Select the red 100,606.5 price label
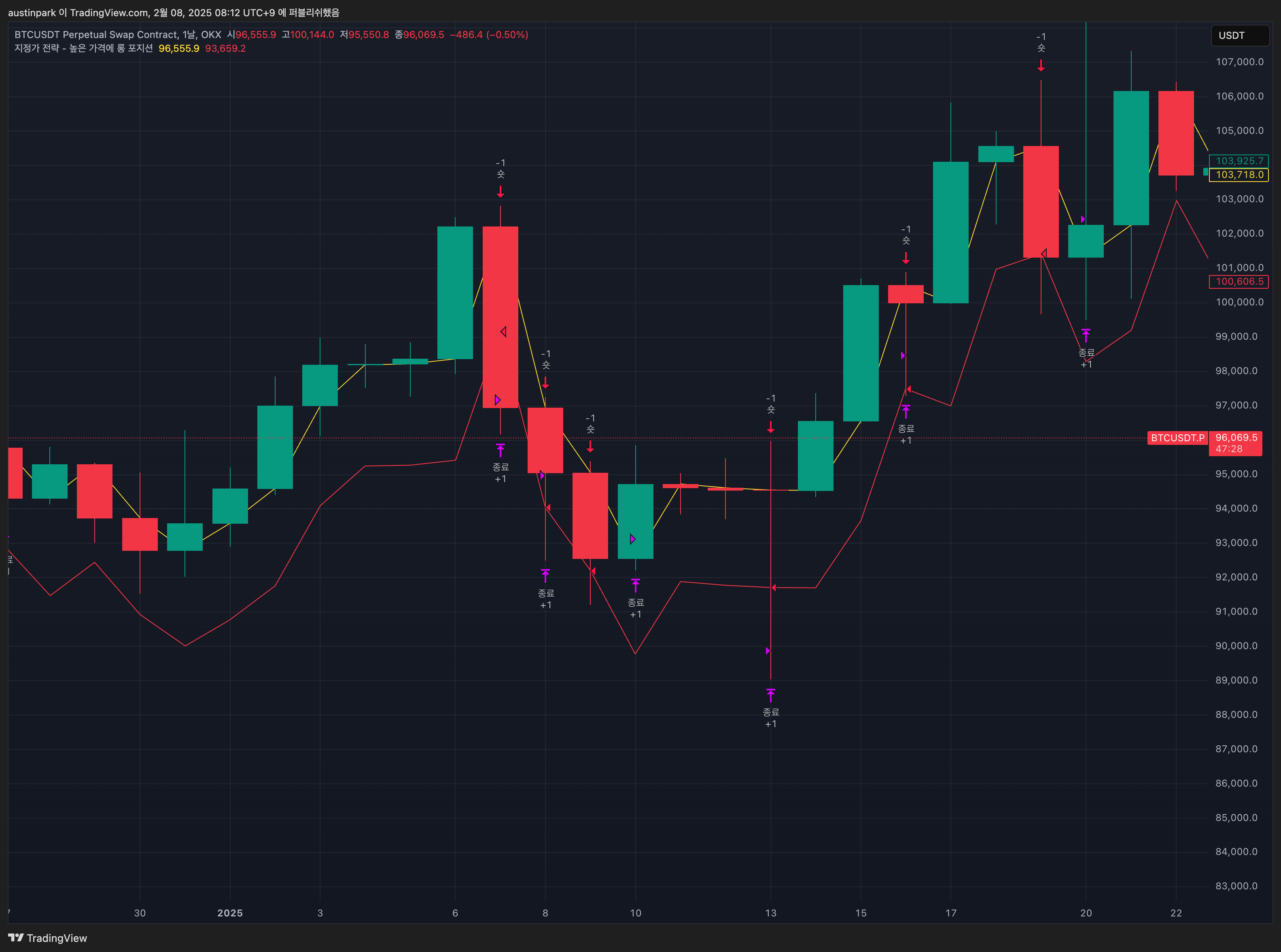Screen dimensions: 1281x952 tap(1239, 281)
